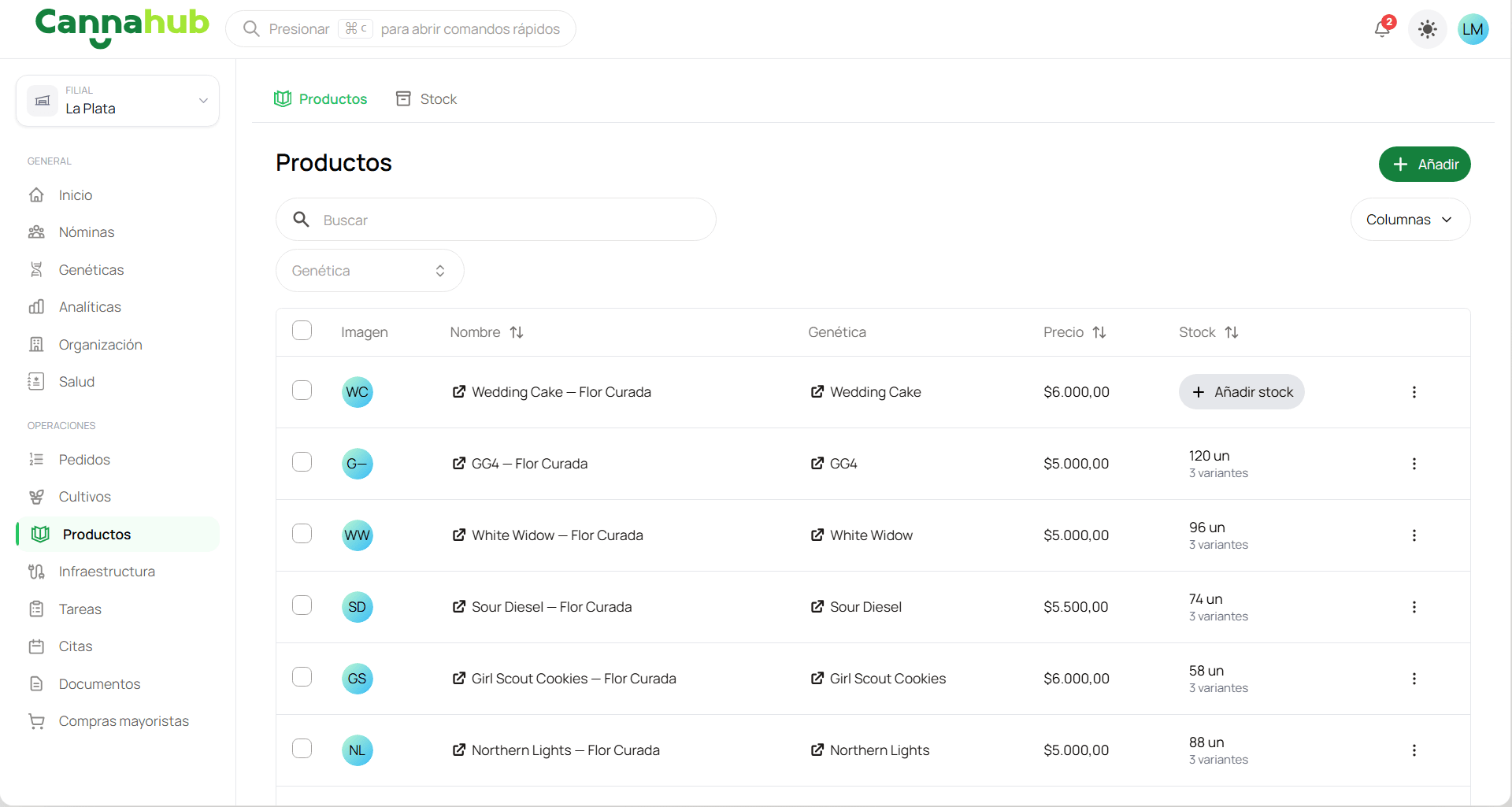The image size is (1512, 807).
Task: Focus the Buscar products search field
Action: coord(495,220)
